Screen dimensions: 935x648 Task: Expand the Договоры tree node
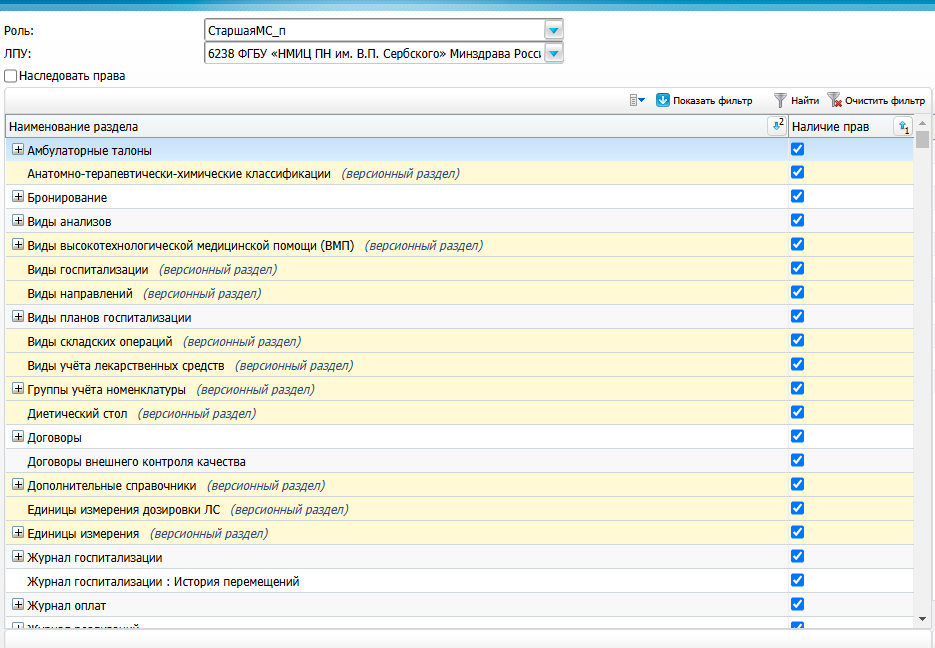click(x=18, y=437)
